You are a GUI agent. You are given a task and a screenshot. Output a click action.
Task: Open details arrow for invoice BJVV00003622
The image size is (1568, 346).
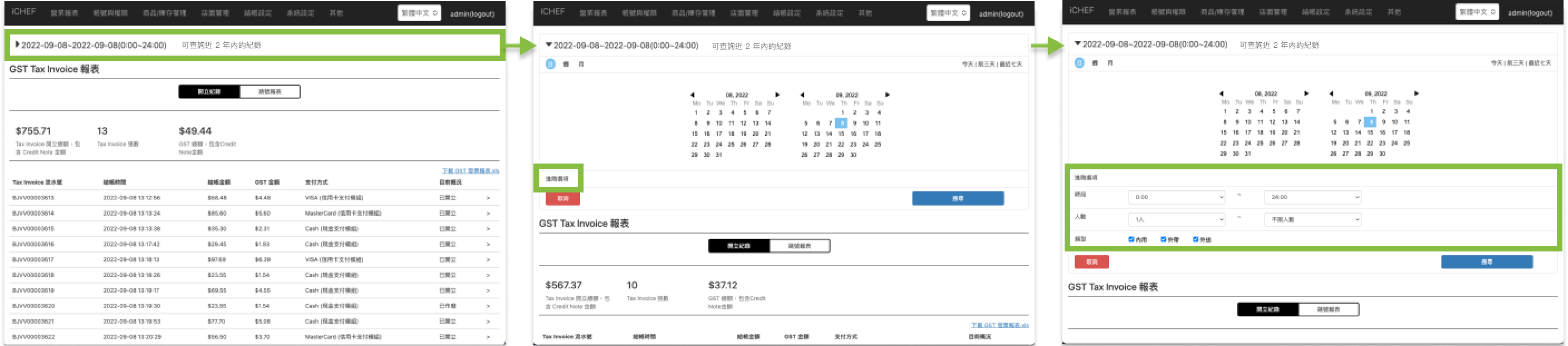[488, 337]
